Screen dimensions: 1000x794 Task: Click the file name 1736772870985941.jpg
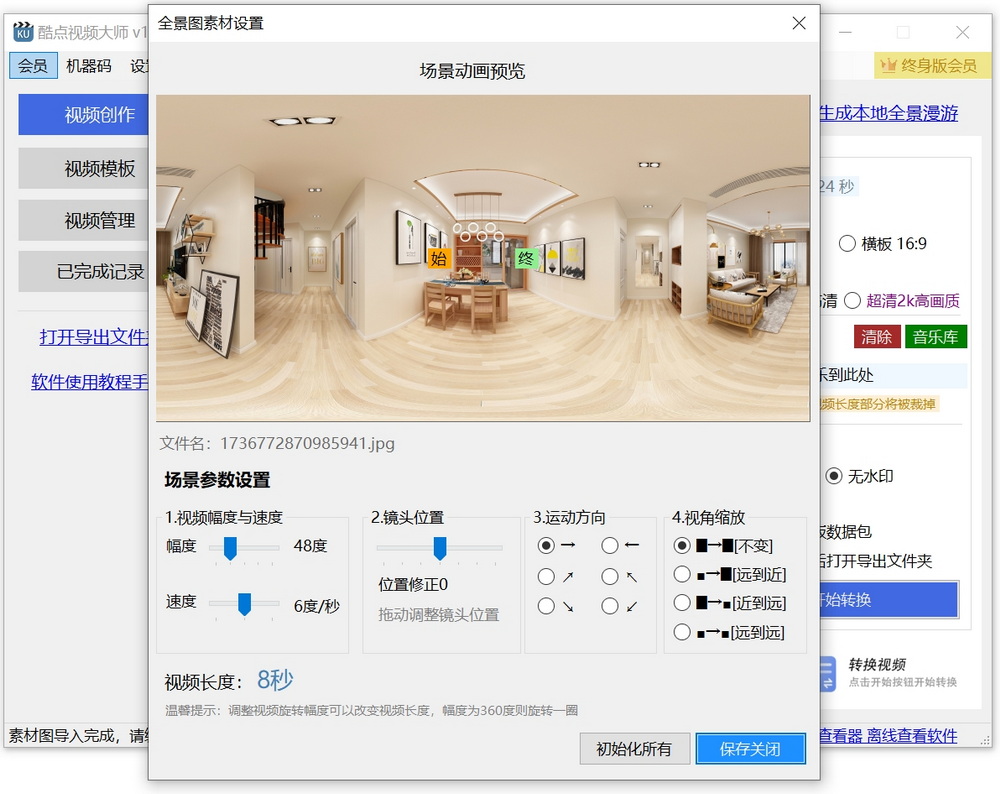[307, 443]
